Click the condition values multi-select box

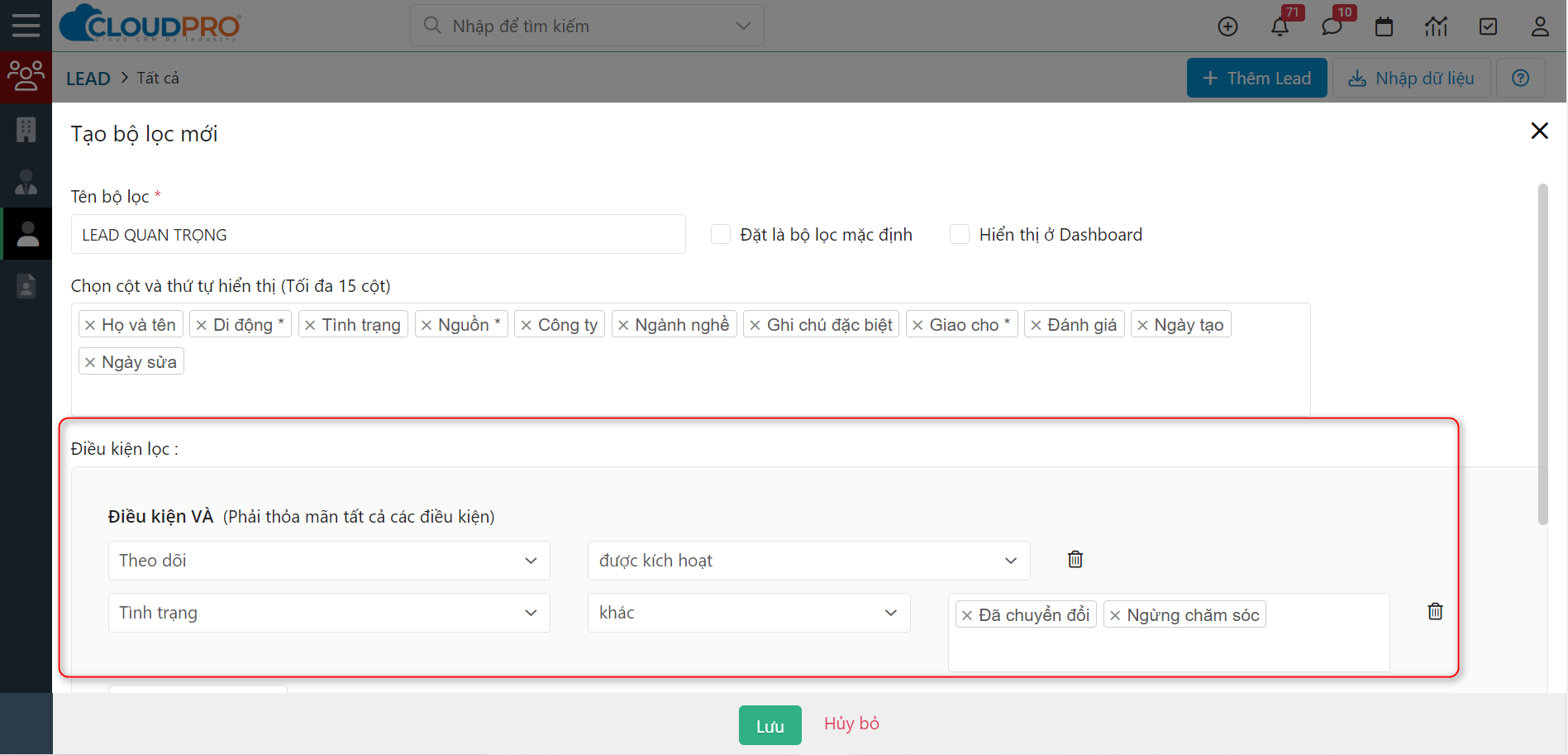point(1169,632)
